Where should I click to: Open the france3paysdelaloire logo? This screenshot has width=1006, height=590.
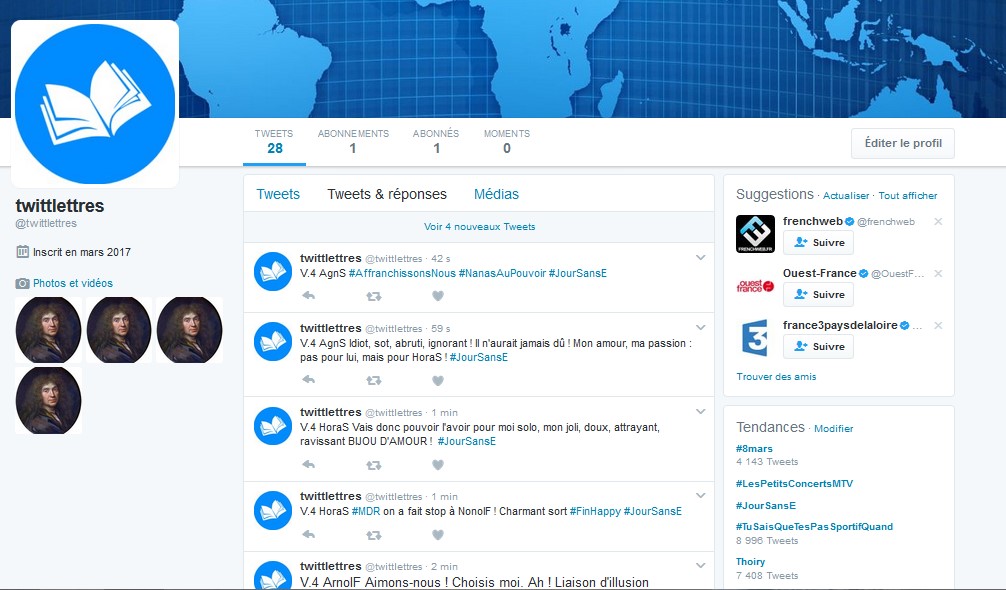[x=755, y=338]
